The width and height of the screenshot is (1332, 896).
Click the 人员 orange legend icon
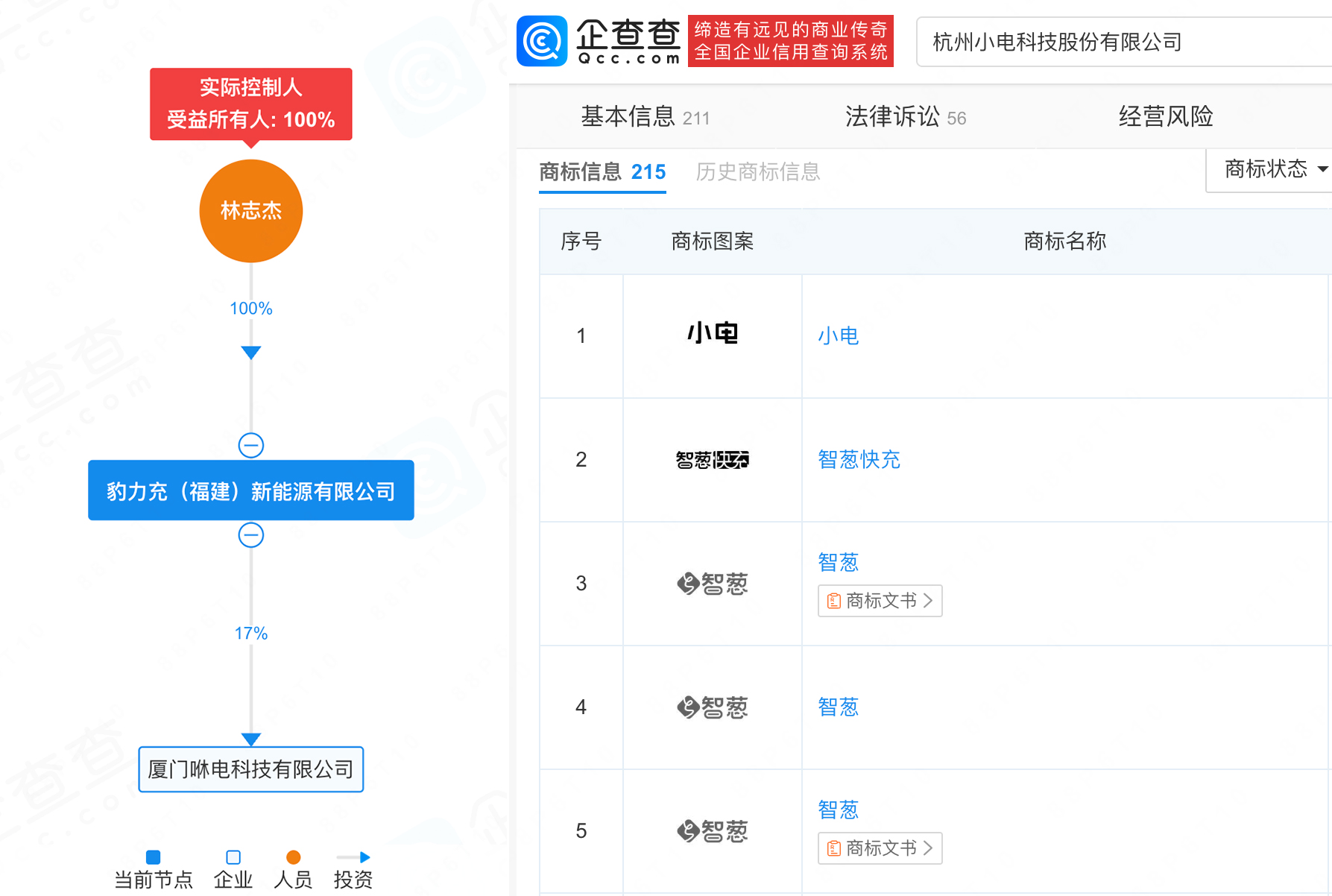click(x=294, y=857)
